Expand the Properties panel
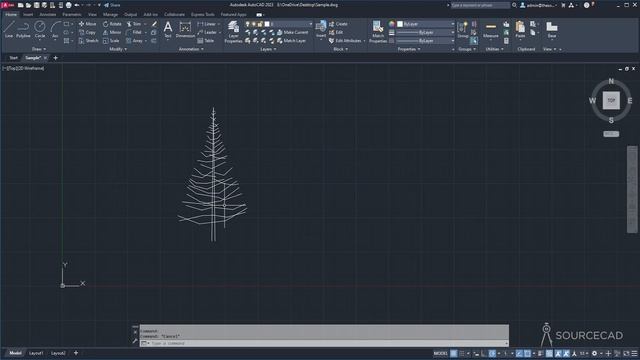 (x=409, y=49)
